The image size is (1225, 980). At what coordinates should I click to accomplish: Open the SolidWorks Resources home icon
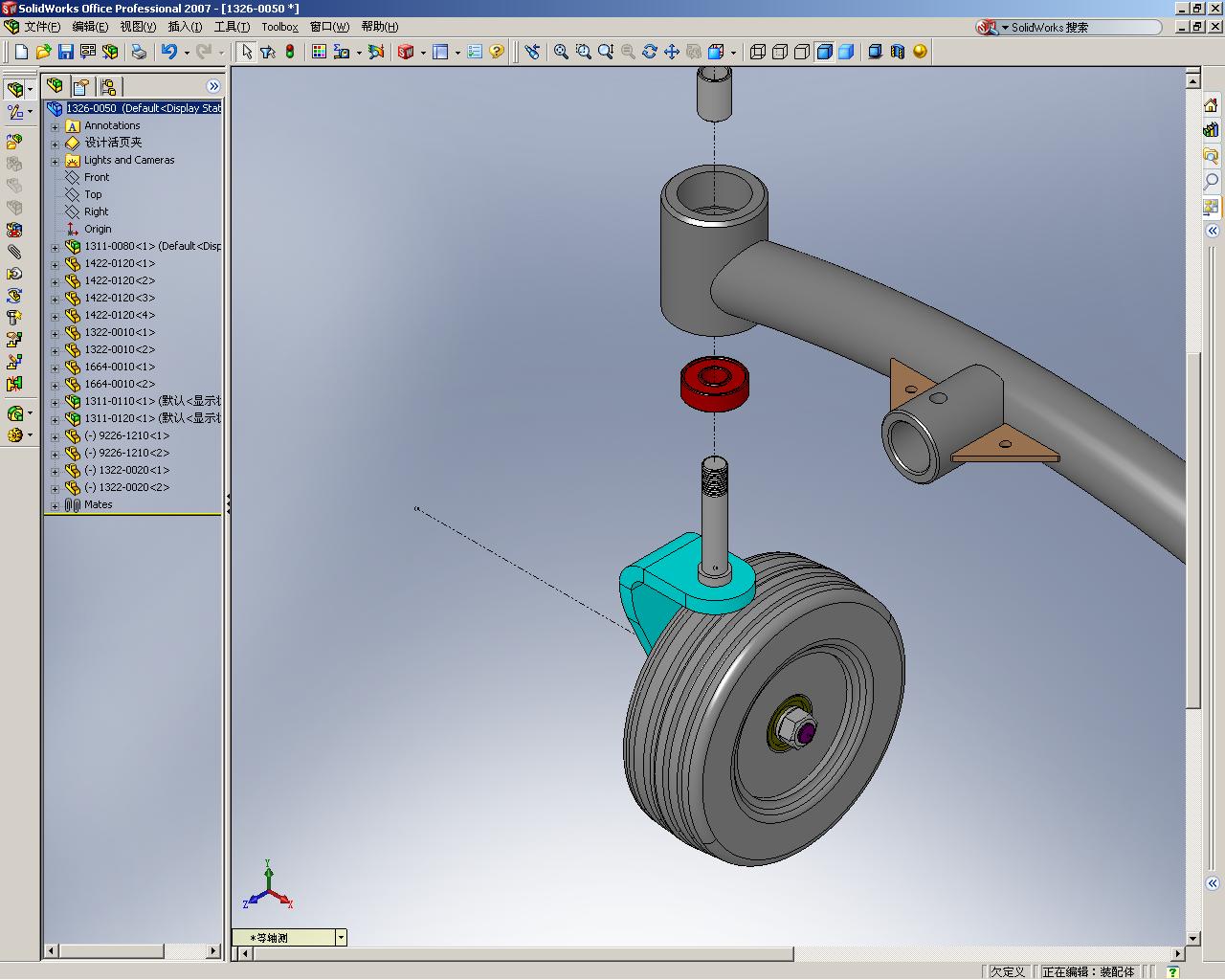pyautogui.click(x=1212, y=105)
